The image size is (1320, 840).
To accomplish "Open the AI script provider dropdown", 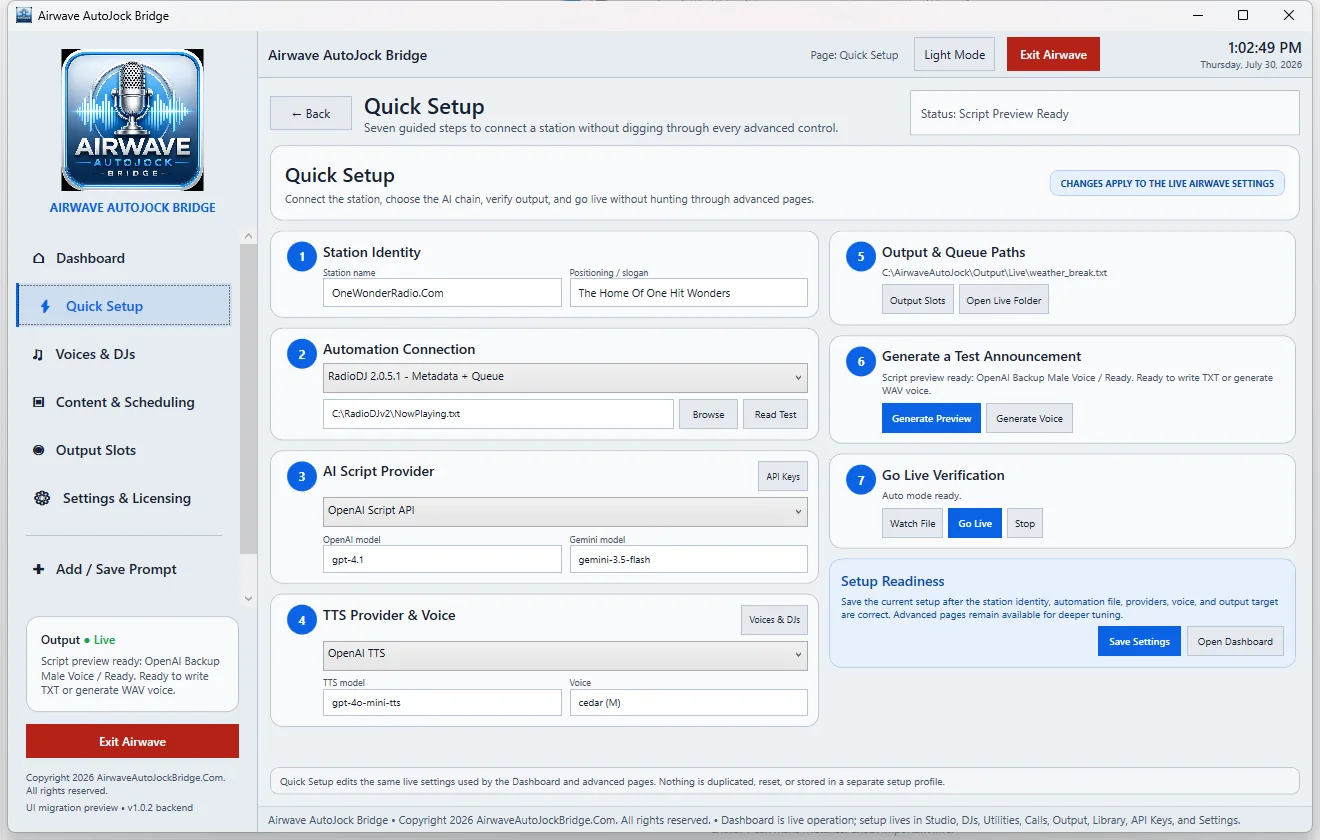I will pos(565,511).
